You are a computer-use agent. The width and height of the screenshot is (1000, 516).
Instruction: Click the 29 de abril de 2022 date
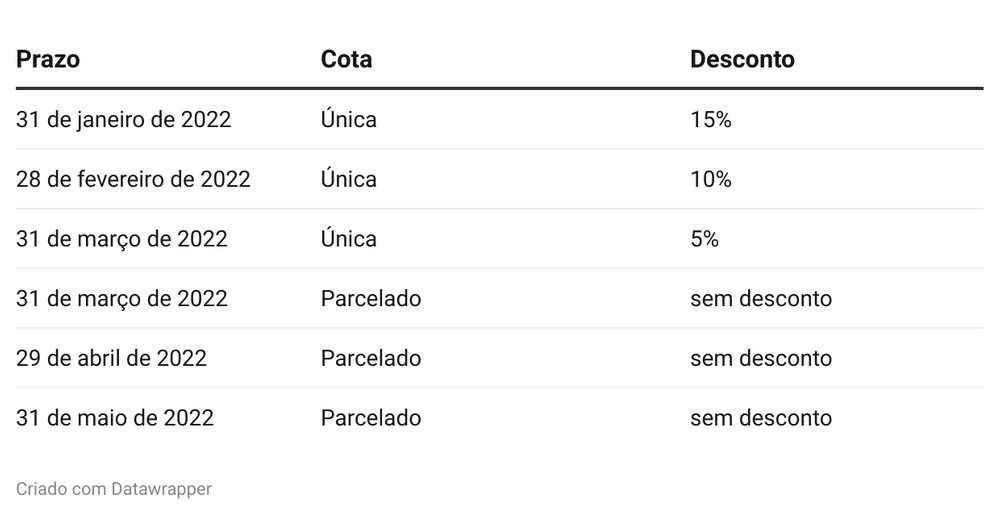(112, 358)
